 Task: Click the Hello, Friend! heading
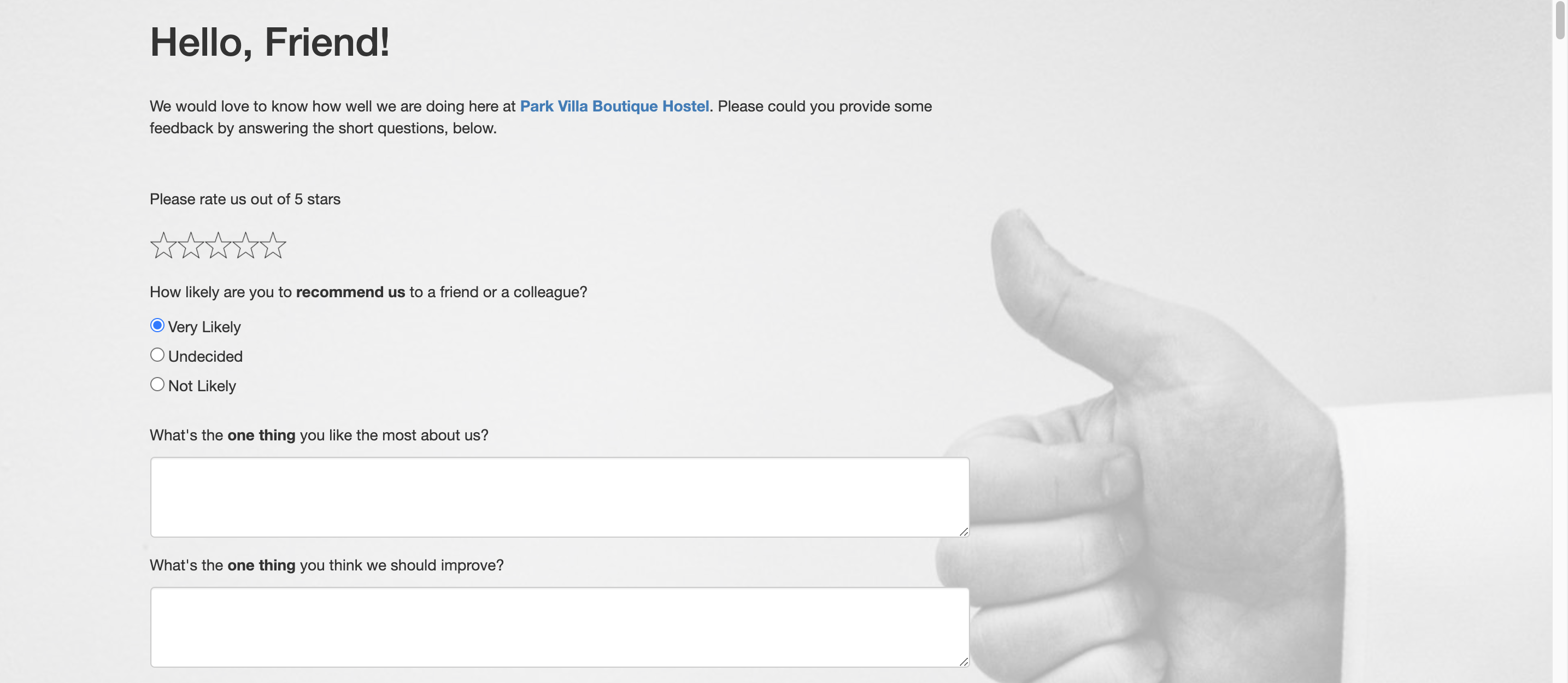pyautogui.click(x=271, y=42)
